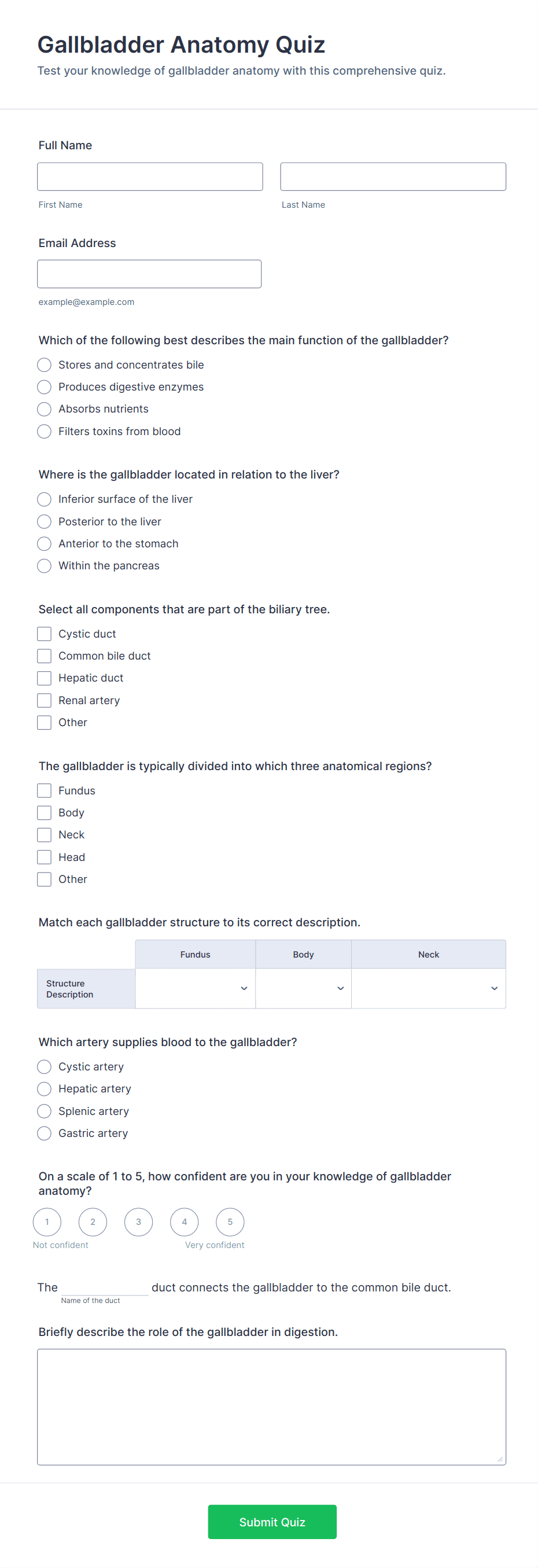The width and height of the screenshot is (538, 1568).
Task: Click the 'Name of the duct' blank
Action: (x=105, y=1286)
